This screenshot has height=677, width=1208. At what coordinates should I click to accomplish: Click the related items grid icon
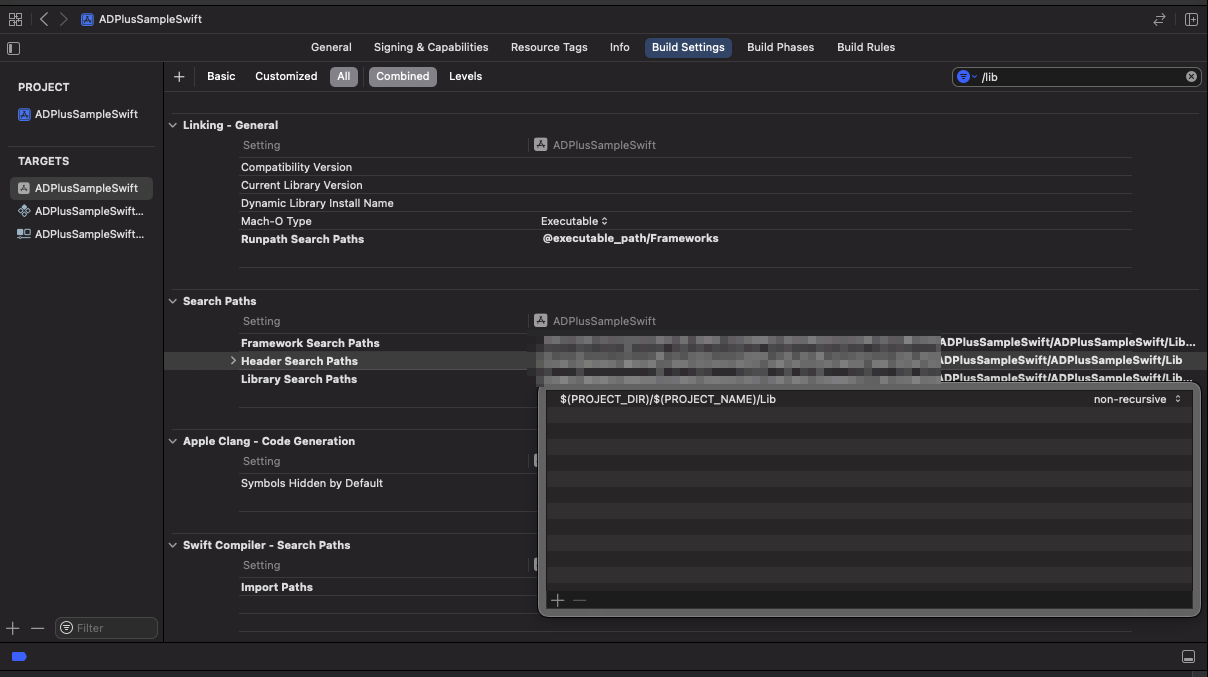point(15,19)
